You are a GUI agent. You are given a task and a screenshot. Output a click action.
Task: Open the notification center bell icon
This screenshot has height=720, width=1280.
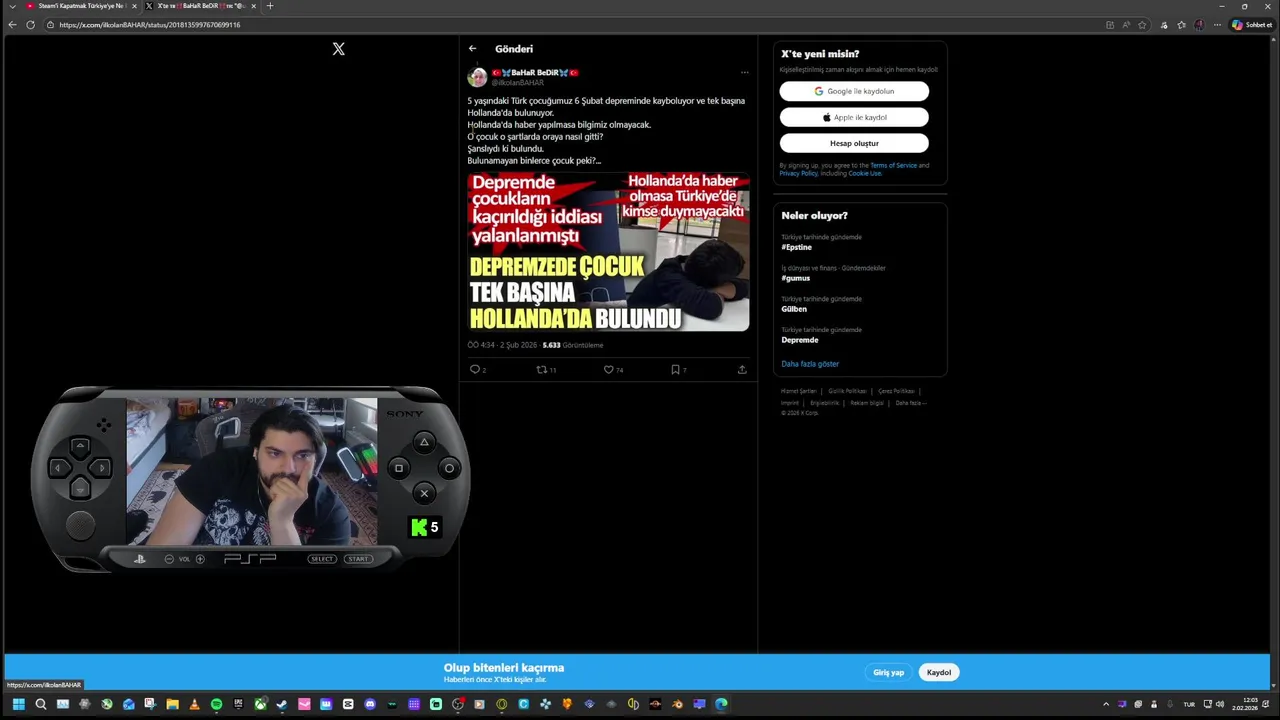[1267, 704]
